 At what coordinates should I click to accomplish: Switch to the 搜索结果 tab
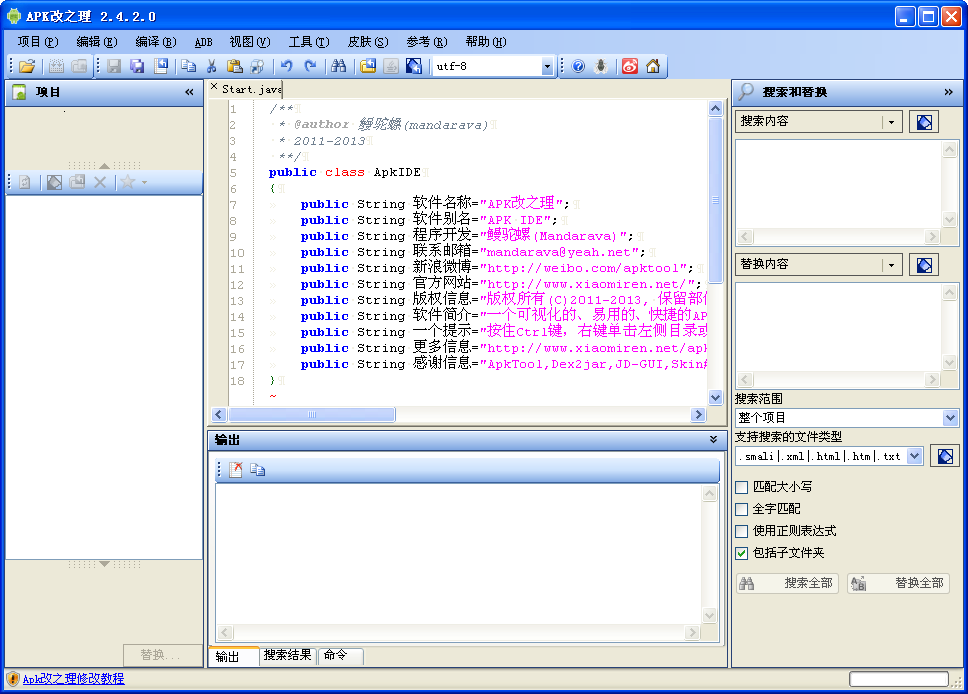pos(287,655)
